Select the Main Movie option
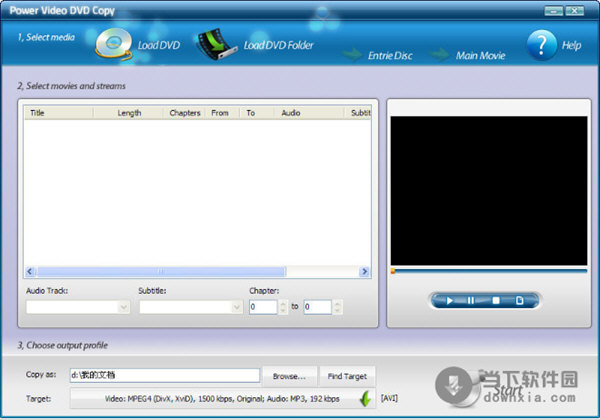The width and height of the screenshot is (600, 420). 480,56
